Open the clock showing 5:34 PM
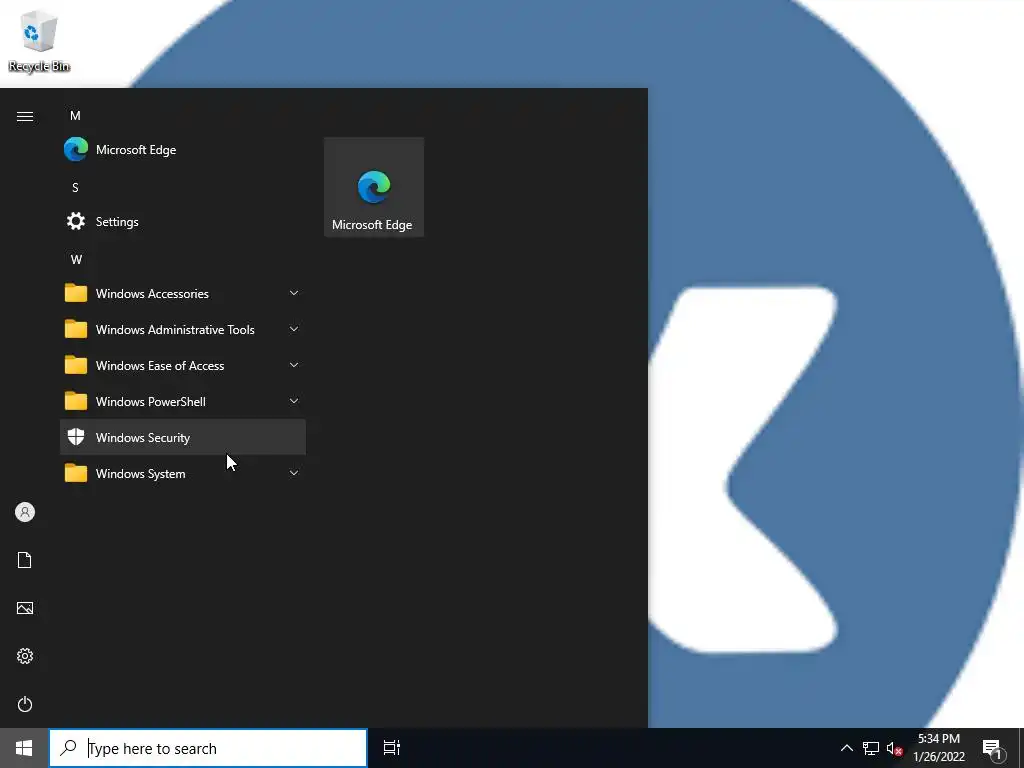 938,748
